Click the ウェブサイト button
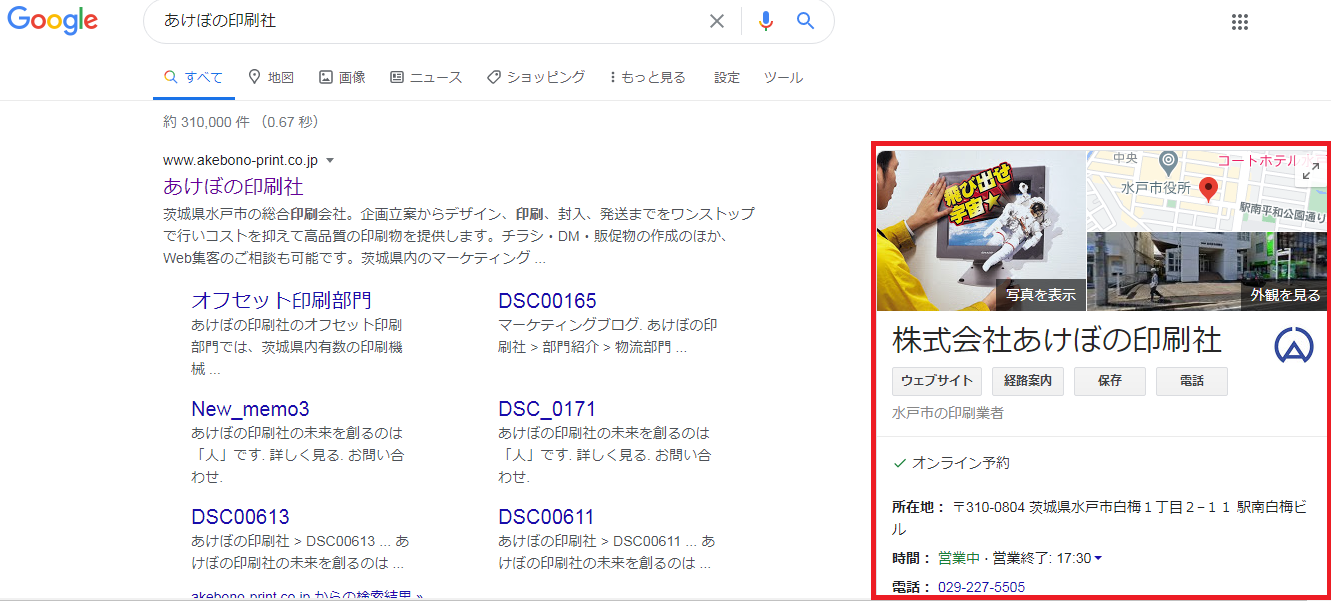Image resolution: width=1331 pixels, height=601 pixels. tap(936, 381)
